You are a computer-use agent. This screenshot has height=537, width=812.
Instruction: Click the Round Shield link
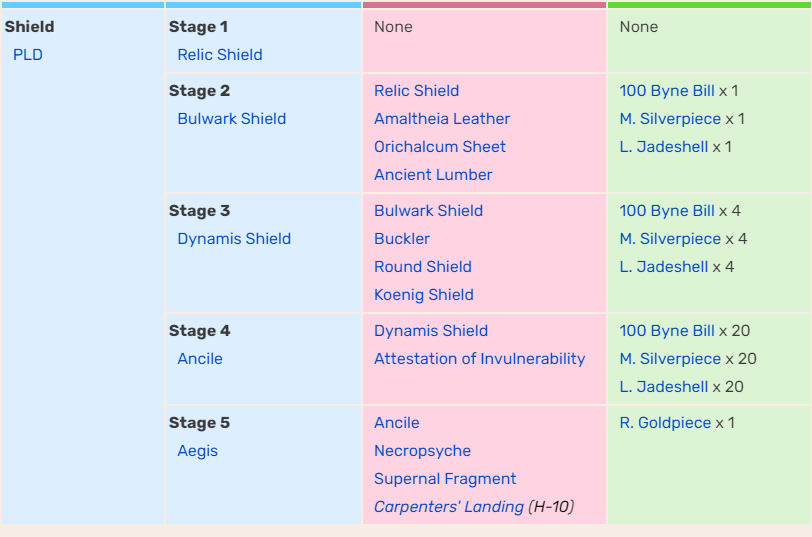tap(422, 267)
